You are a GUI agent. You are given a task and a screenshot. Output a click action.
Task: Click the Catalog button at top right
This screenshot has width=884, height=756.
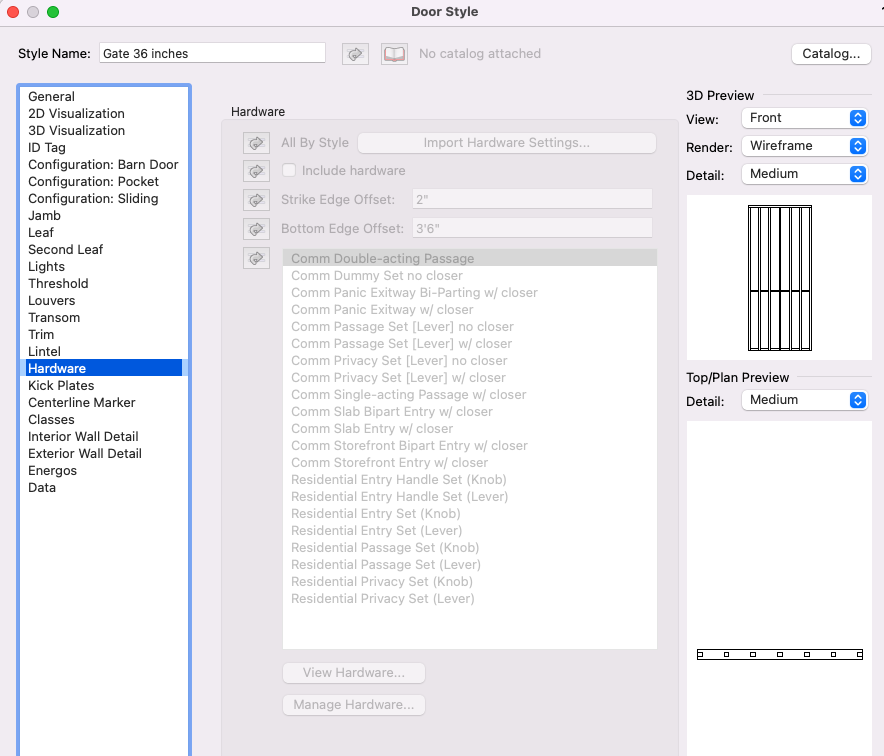click(x=831, y=53)
